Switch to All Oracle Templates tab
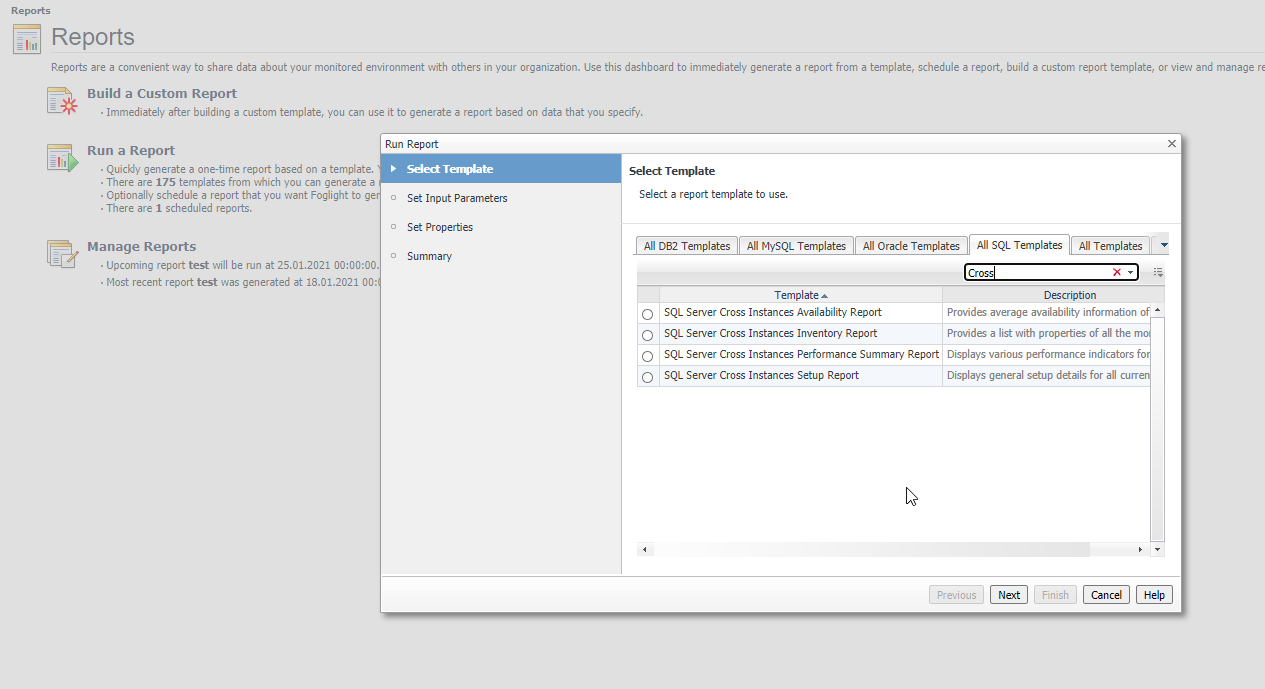 click(x=911, y=246)
